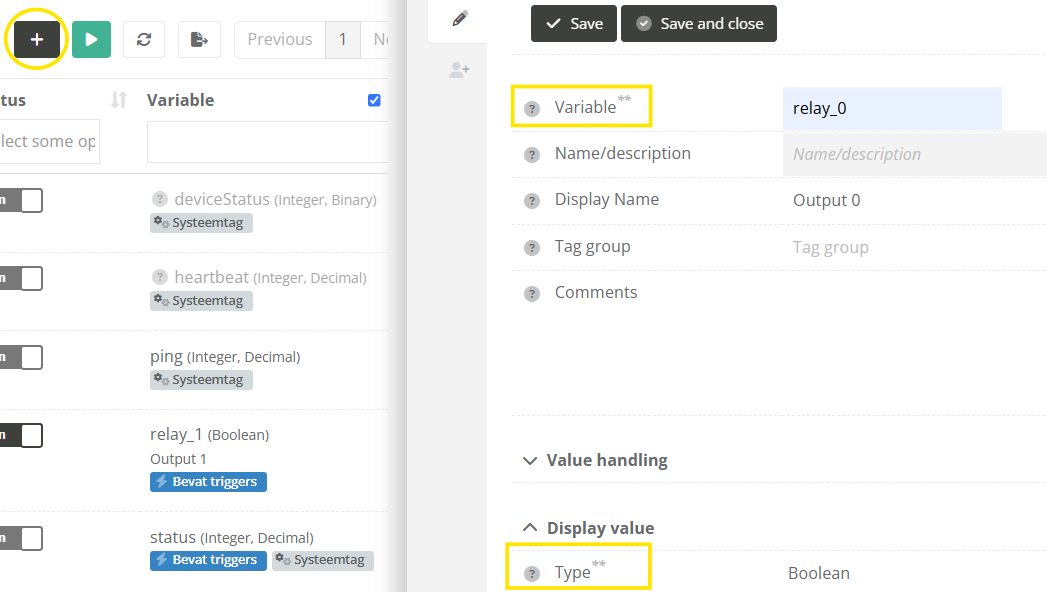Open the pencil edit tab
This screenshot has width=1047, height=592.
coord(459,19)
